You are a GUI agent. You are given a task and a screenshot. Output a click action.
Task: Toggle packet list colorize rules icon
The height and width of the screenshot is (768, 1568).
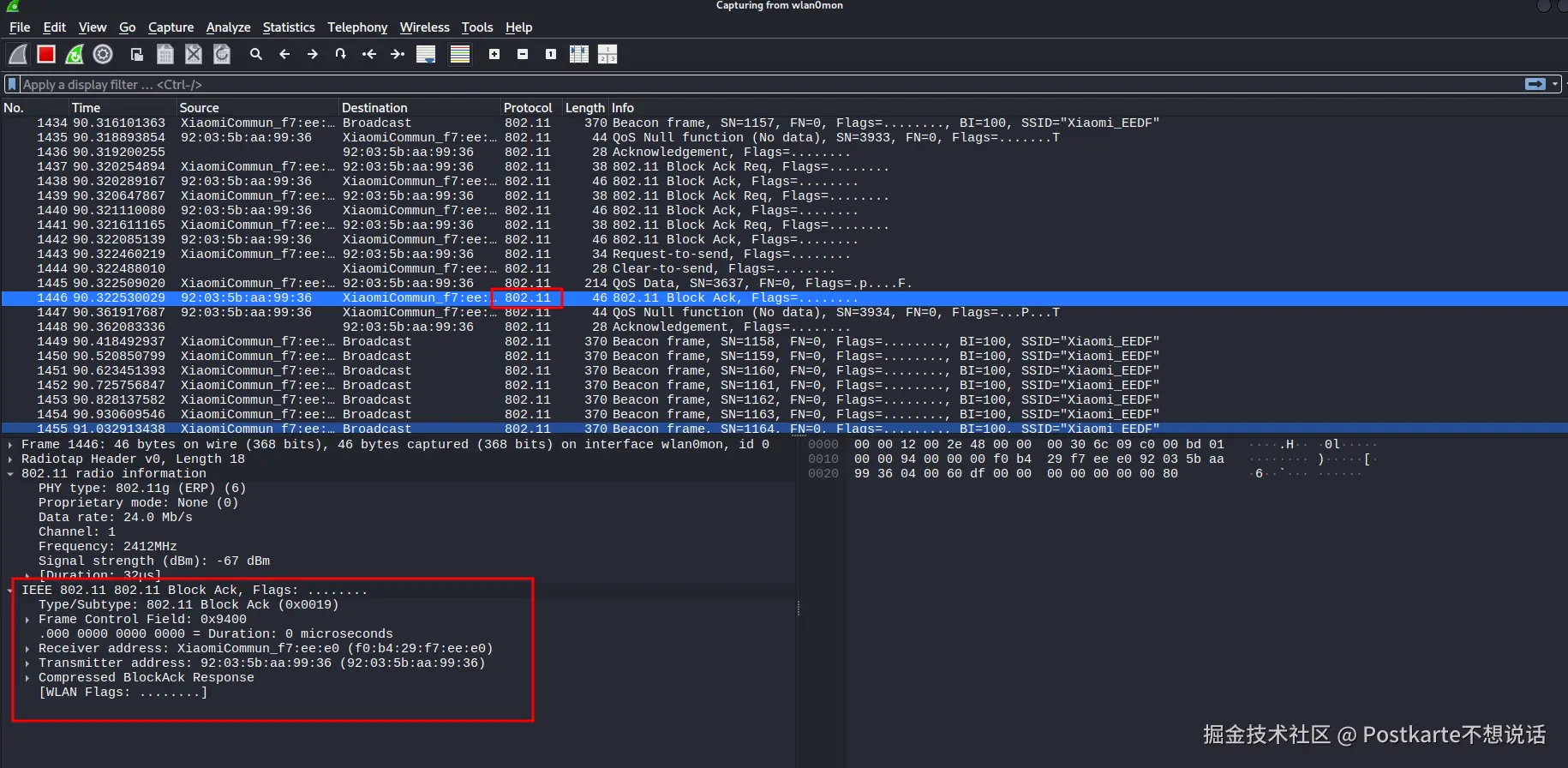(x=460, y=54)
